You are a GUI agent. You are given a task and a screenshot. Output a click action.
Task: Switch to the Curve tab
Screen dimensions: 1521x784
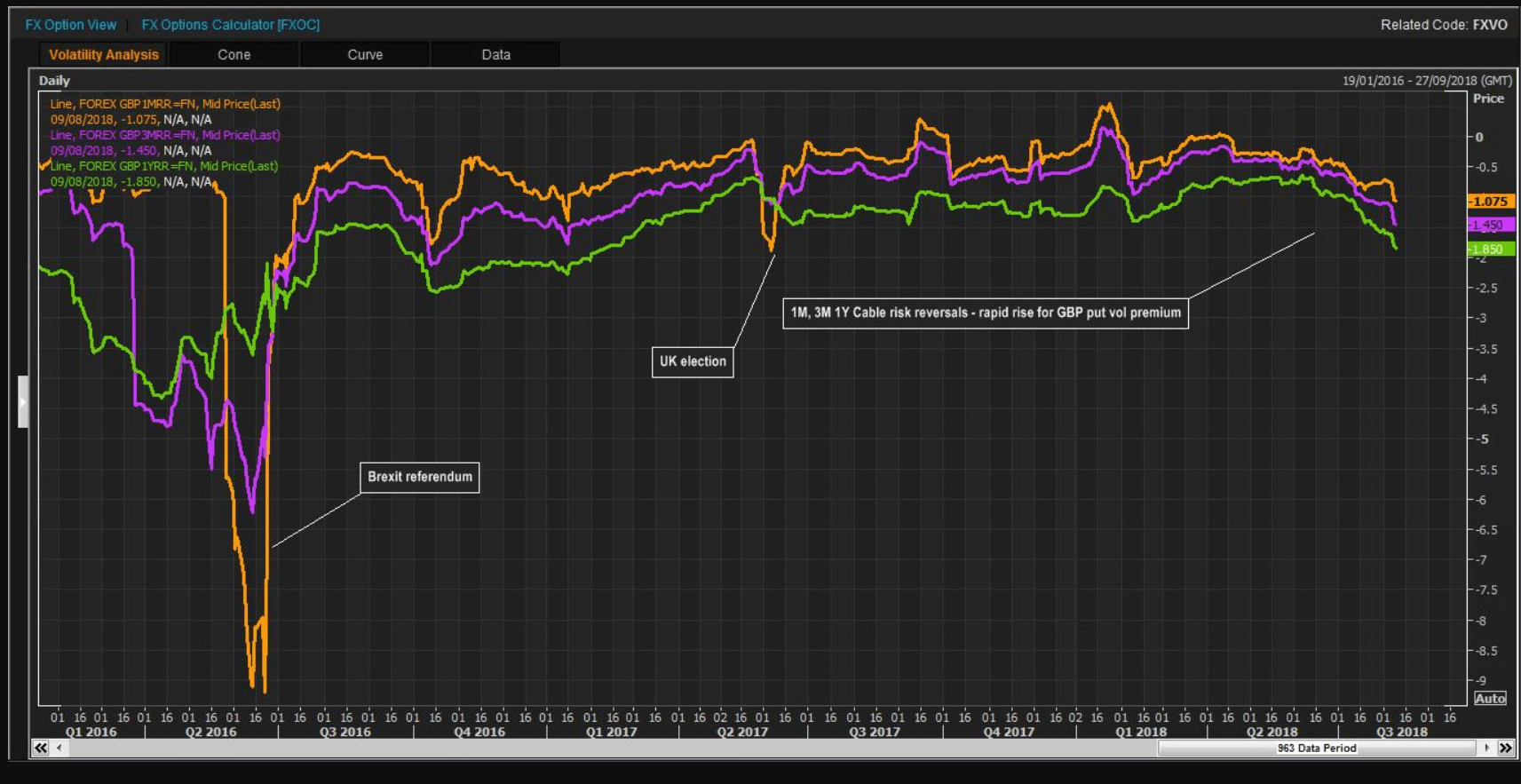tap(365, 55)
